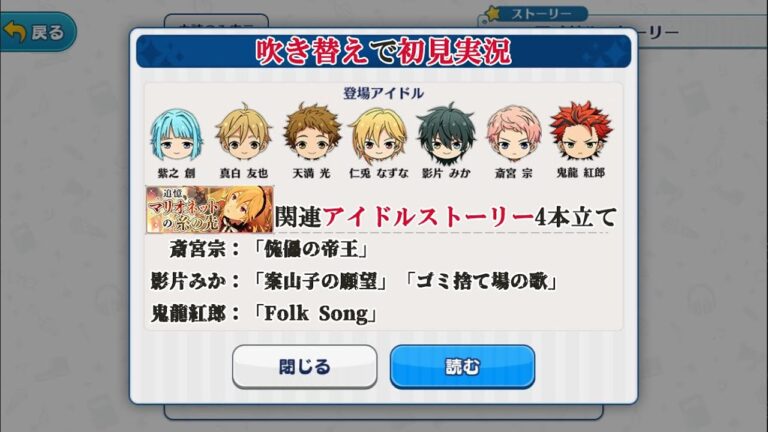Select the 真白 友也 idol icon
This screenshot has height=432, width=768.
(x=243, y=132)
